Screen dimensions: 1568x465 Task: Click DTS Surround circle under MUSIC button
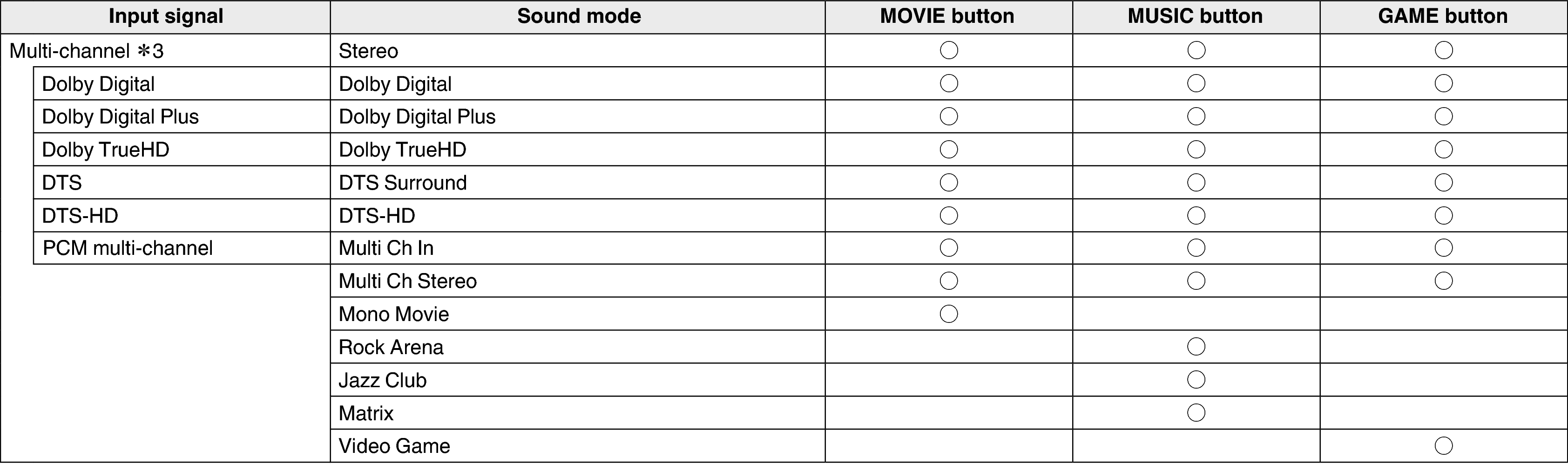pyautogui.click(x=1196, y=182)
